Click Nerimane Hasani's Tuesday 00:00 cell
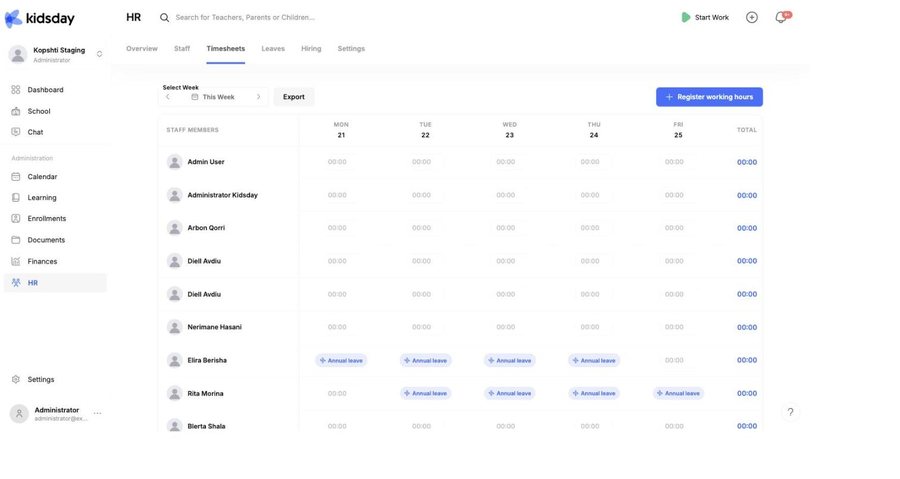900x479 pixels. pyautogui.click(x=421, y=327)
